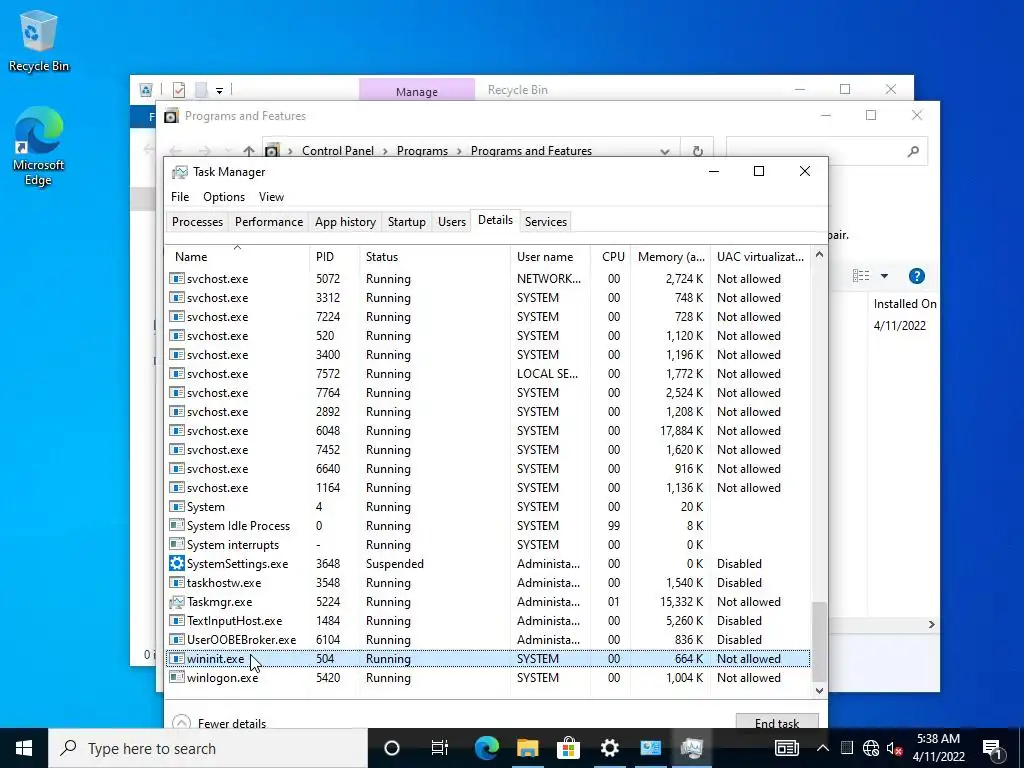Click the Programs and Features window icon

pos(171,116)
